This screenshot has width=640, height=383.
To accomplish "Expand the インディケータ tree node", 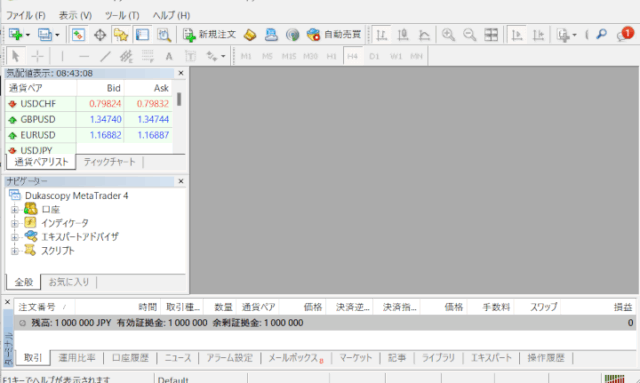I will (x=15, y=223).
